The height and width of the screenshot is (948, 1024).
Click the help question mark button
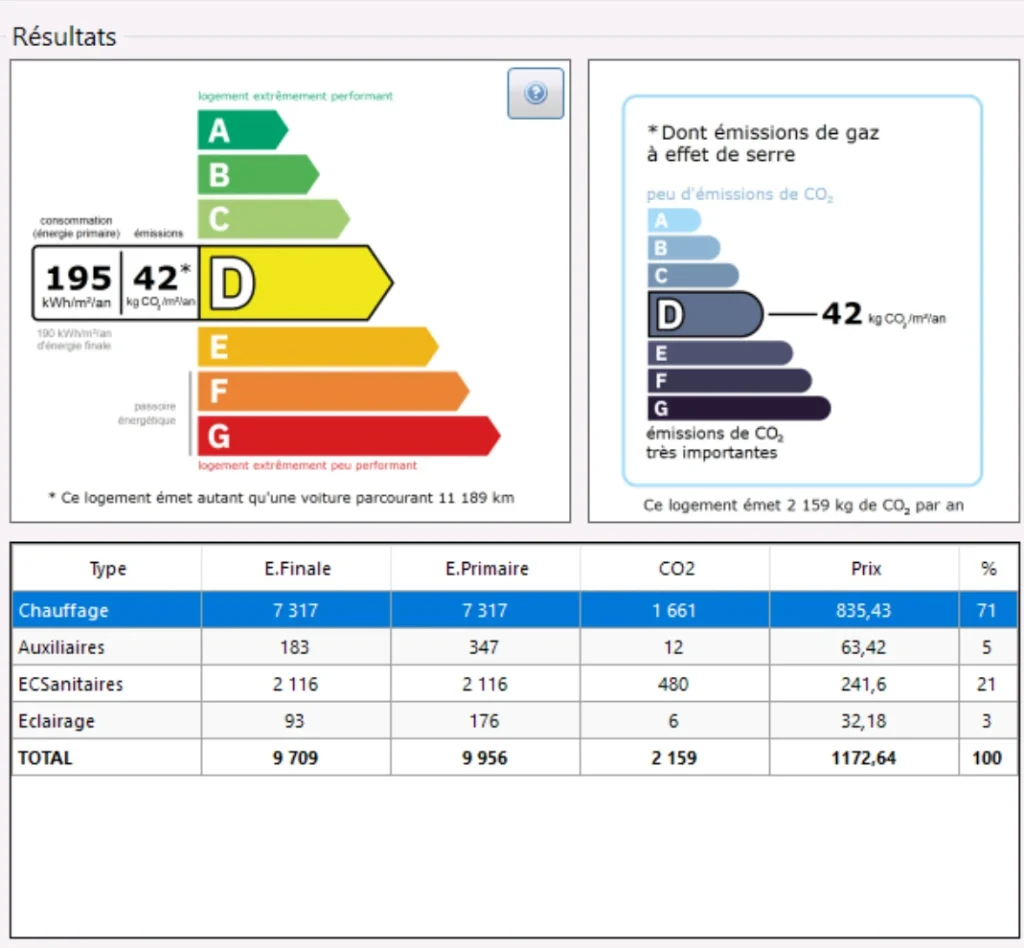point(535,94)
